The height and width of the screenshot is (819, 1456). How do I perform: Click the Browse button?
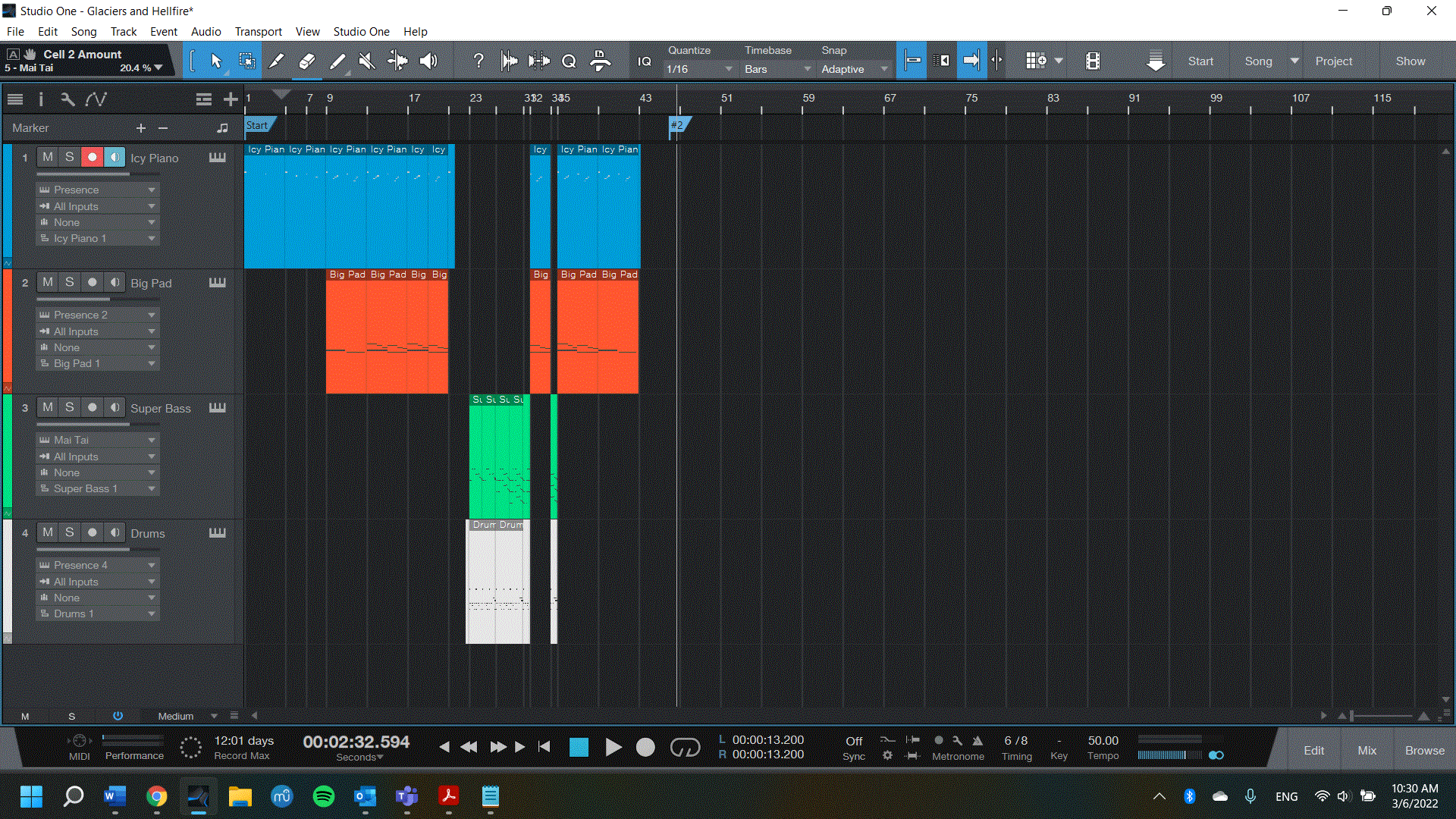pyautogui.click(x=1424, y=750)
